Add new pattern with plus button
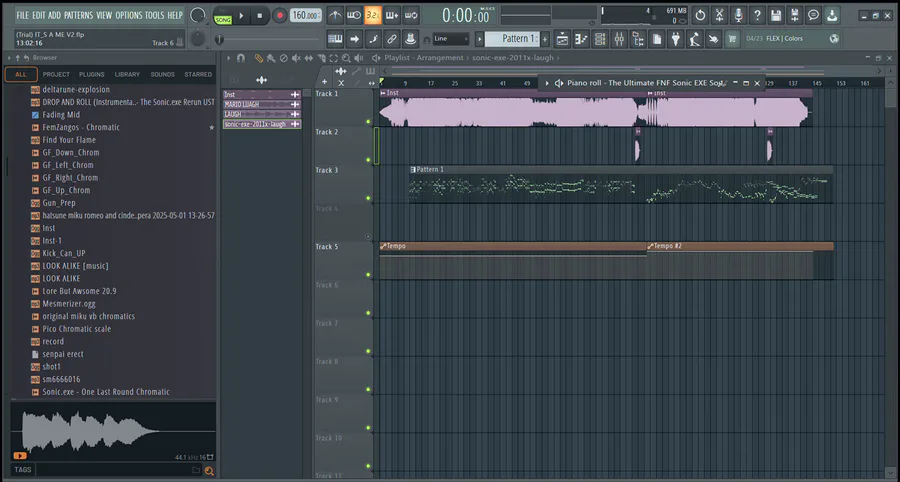Image resolution: width=900 pixels, height=482 pixels. pyautogui.click(x=545, y=39)
